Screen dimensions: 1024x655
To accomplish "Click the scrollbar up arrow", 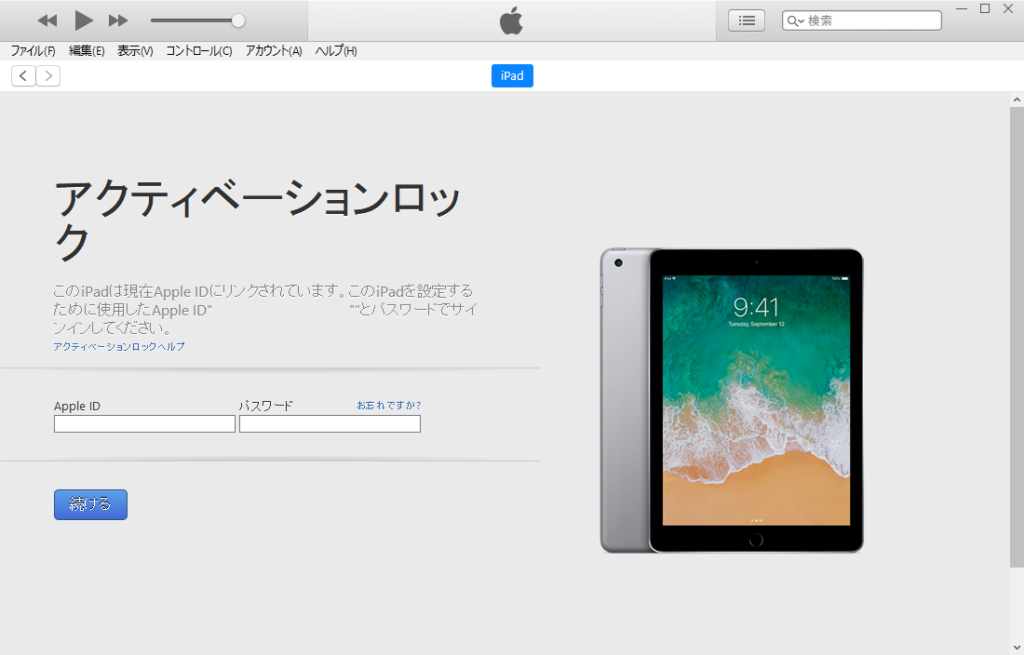I will pos(1017,100).
